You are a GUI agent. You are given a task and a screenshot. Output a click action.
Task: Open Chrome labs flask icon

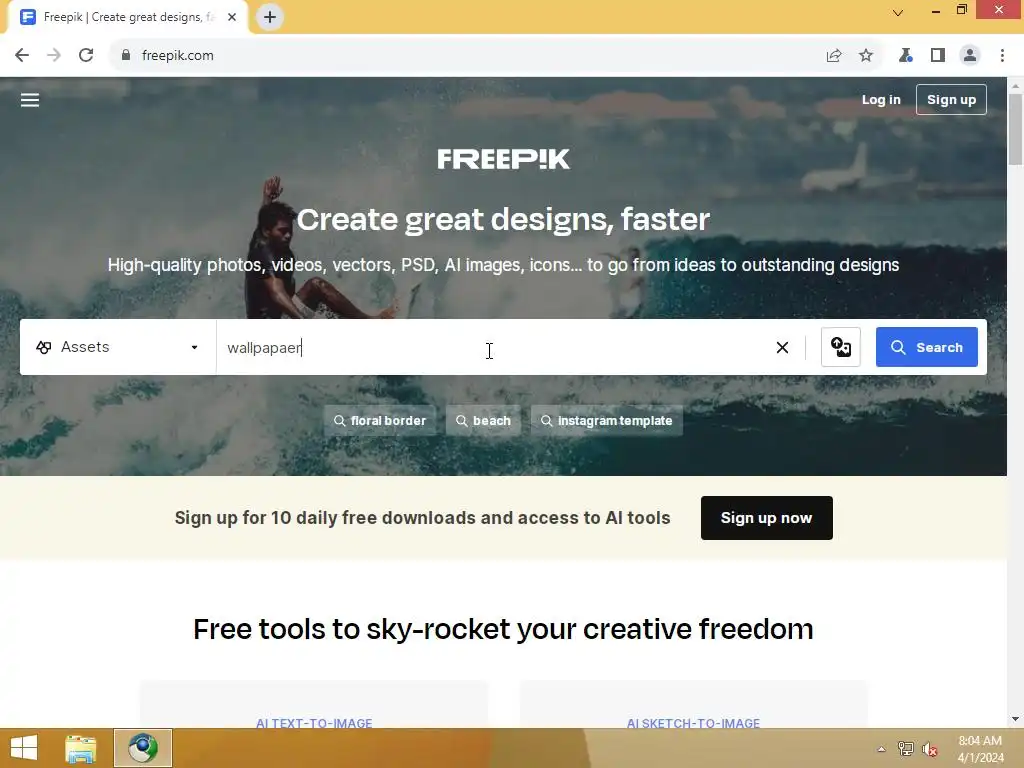905,56
